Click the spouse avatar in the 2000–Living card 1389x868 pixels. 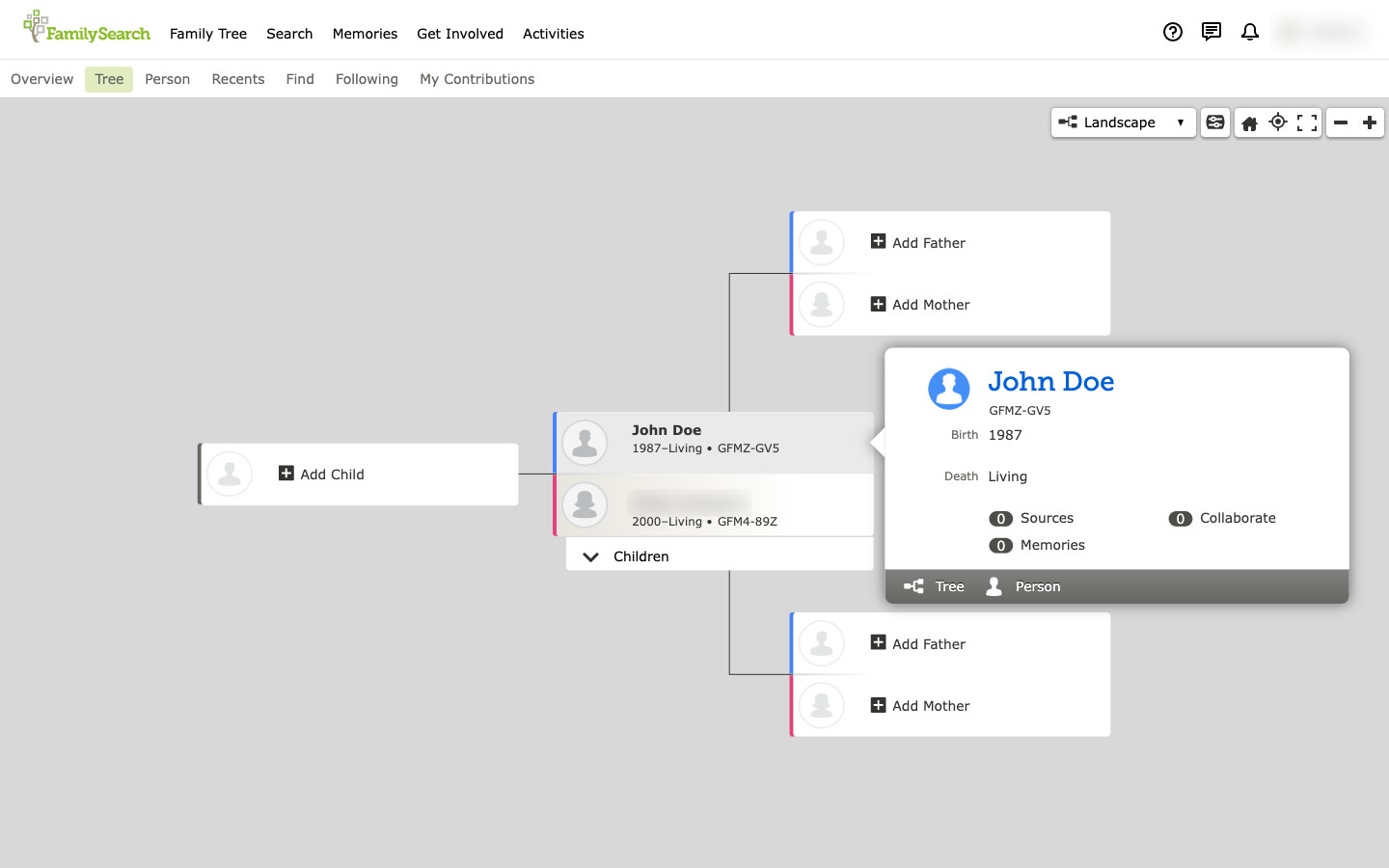[x=585, y=504]
